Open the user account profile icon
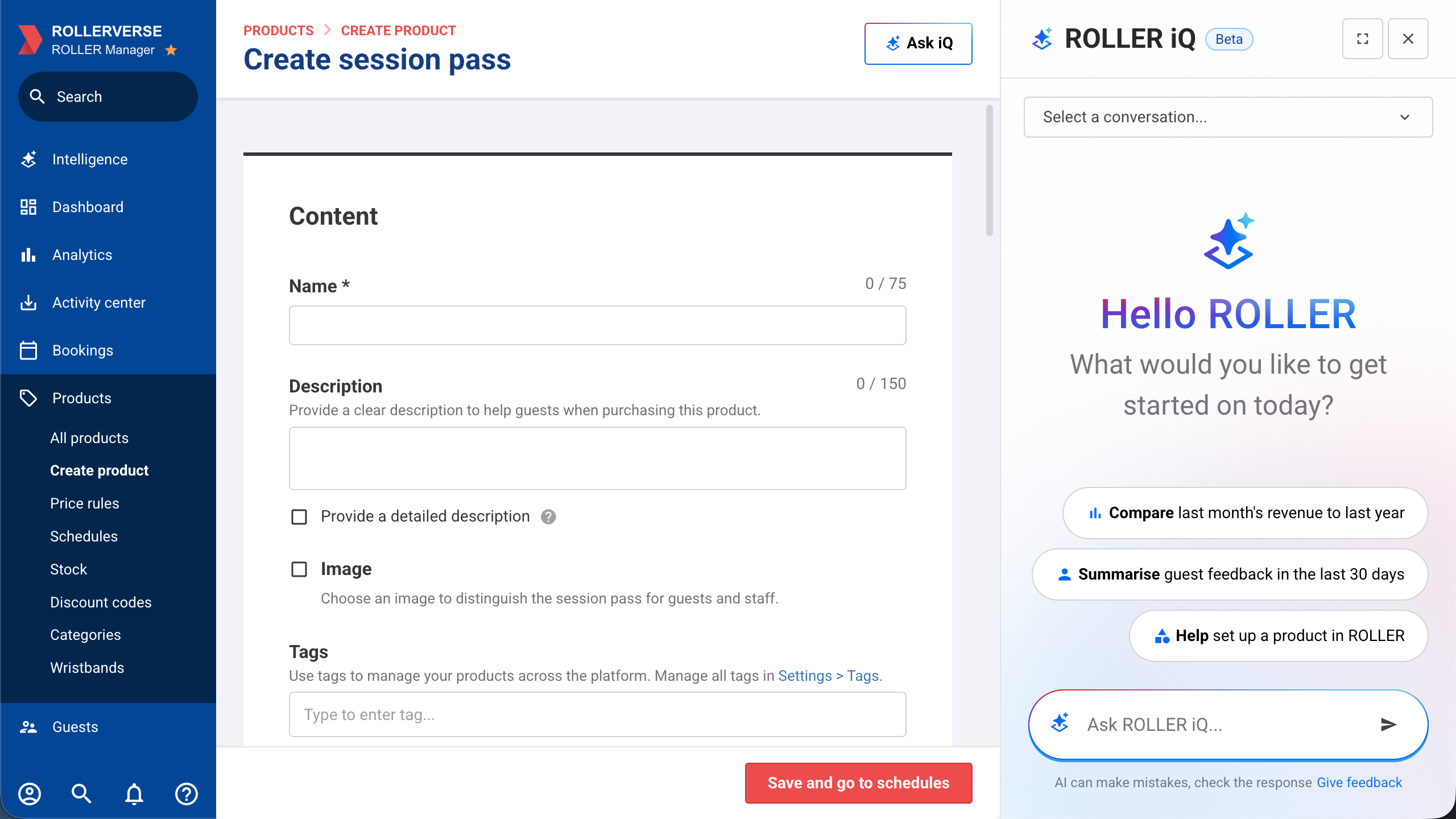Screen dimensions: 1456x819 pyautogui.click(x=30, y=793)
